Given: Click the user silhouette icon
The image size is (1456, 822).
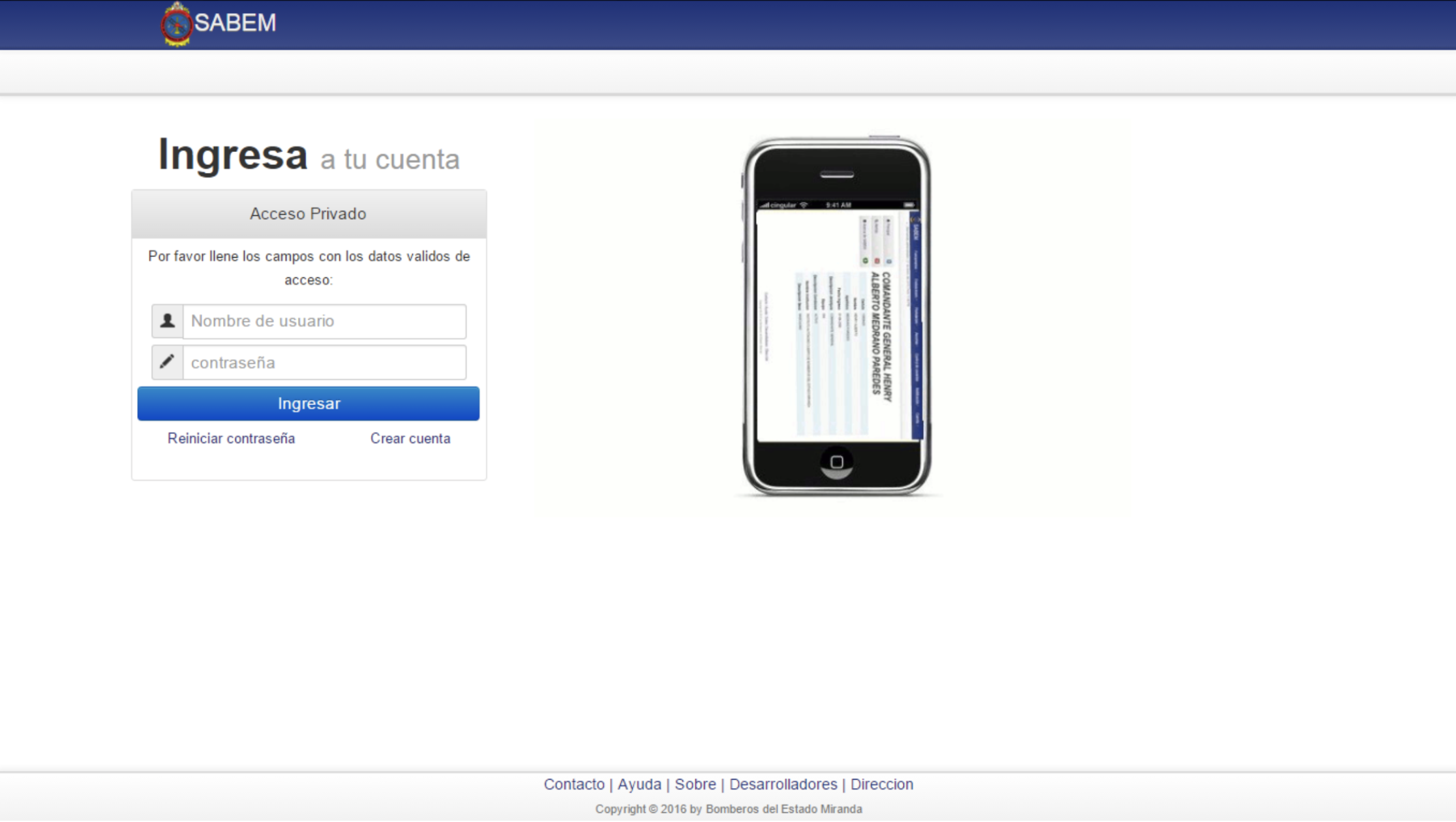Looking at the screenshot, I should pos(168,321).
